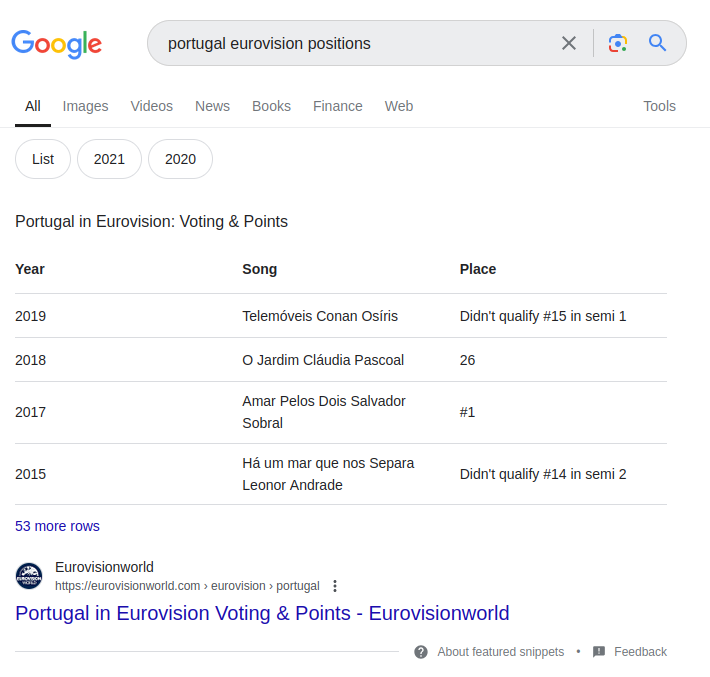The width and height of the screenshot is (710, 677).
Task: Open Portugal in Eurovision Voting & Points link
Action: (262, 613)
